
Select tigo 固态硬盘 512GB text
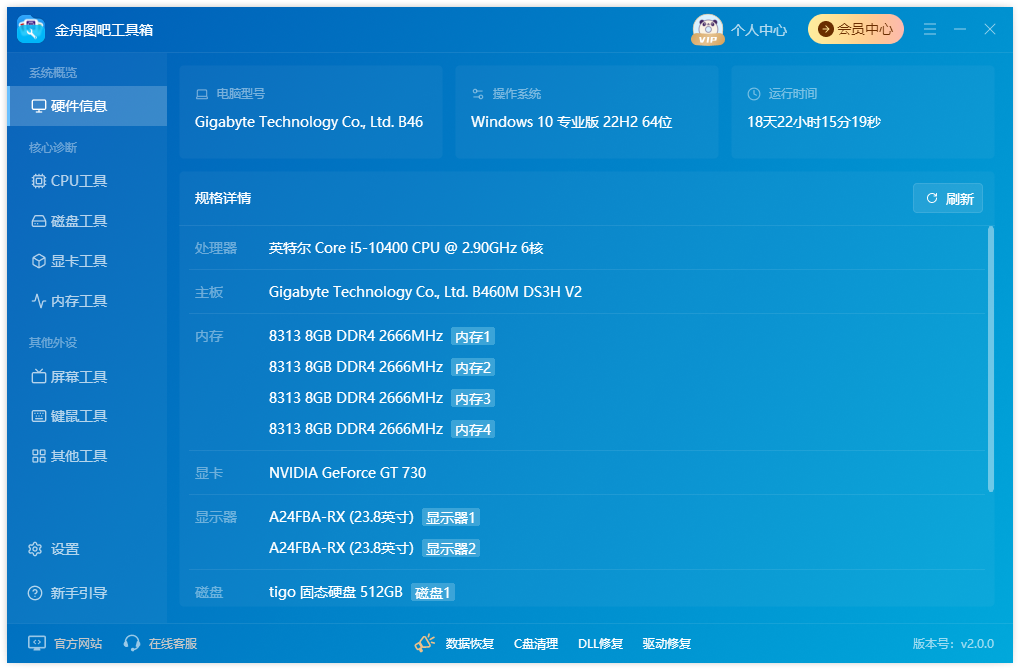pyautogui.click(x=336, y=593)
